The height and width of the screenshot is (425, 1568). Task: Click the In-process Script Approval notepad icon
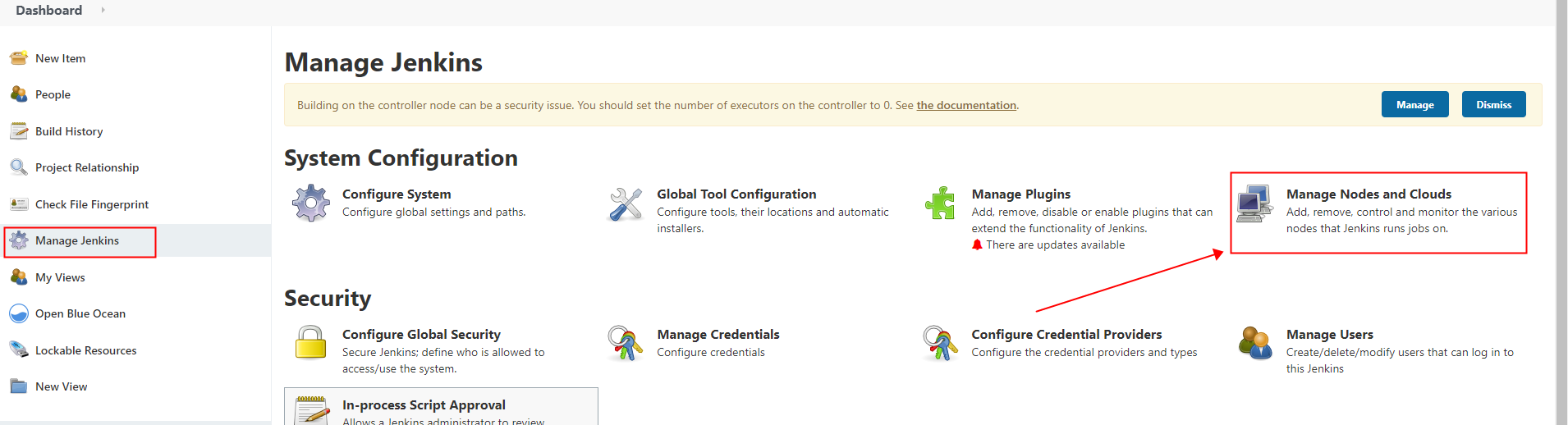tap(312, 409)
